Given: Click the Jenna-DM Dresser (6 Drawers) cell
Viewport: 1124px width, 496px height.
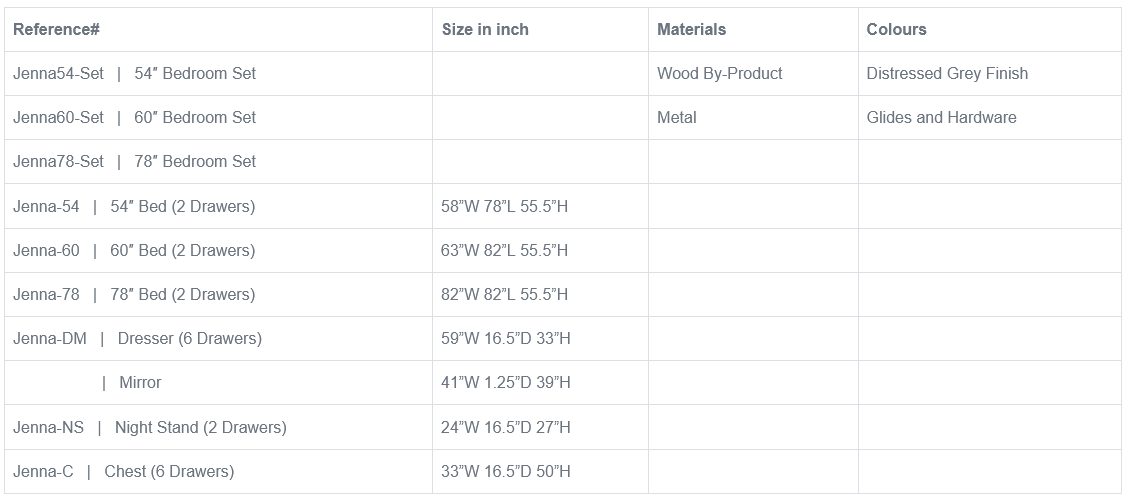Looking at the screenshot, I should click(x=137, y=338).
